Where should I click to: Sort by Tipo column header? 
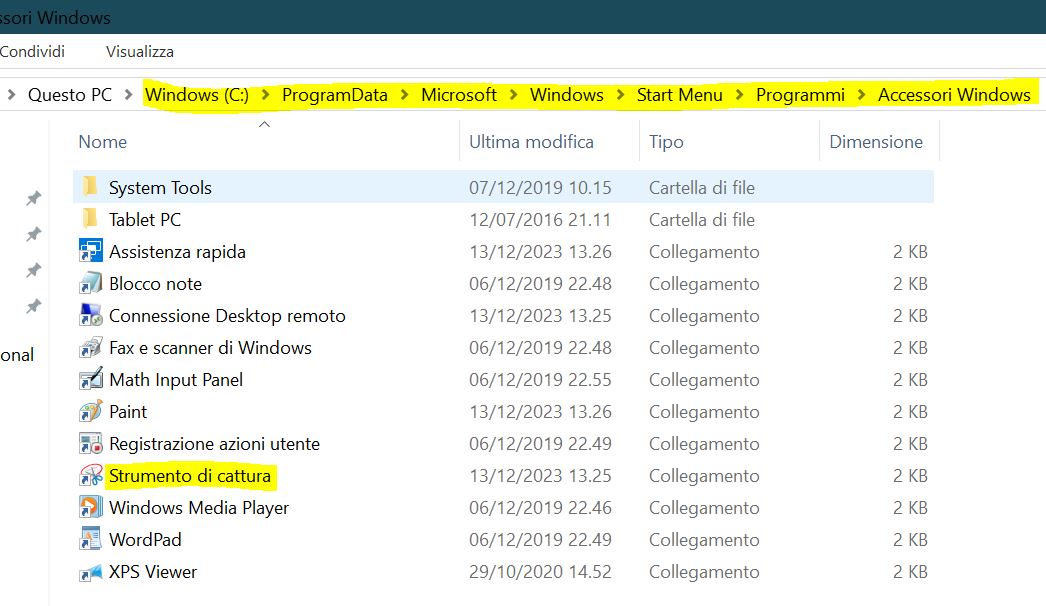(666, 141)
